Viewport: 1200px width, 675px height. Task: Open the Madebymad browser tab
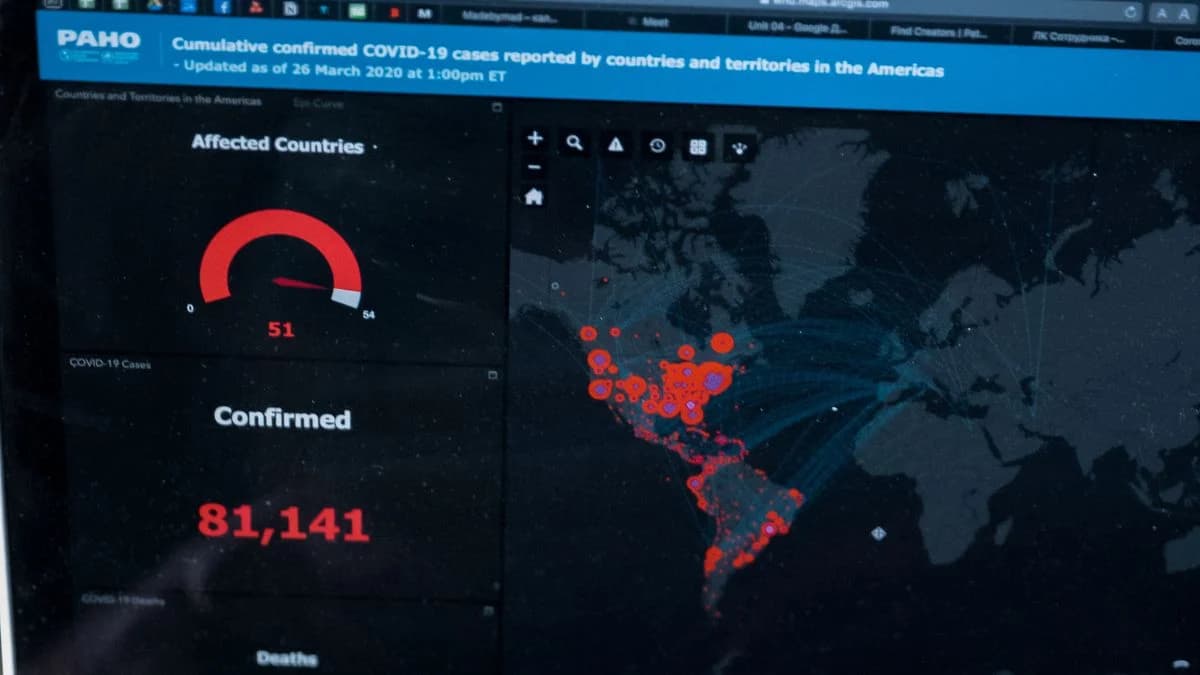pos(508,17)
